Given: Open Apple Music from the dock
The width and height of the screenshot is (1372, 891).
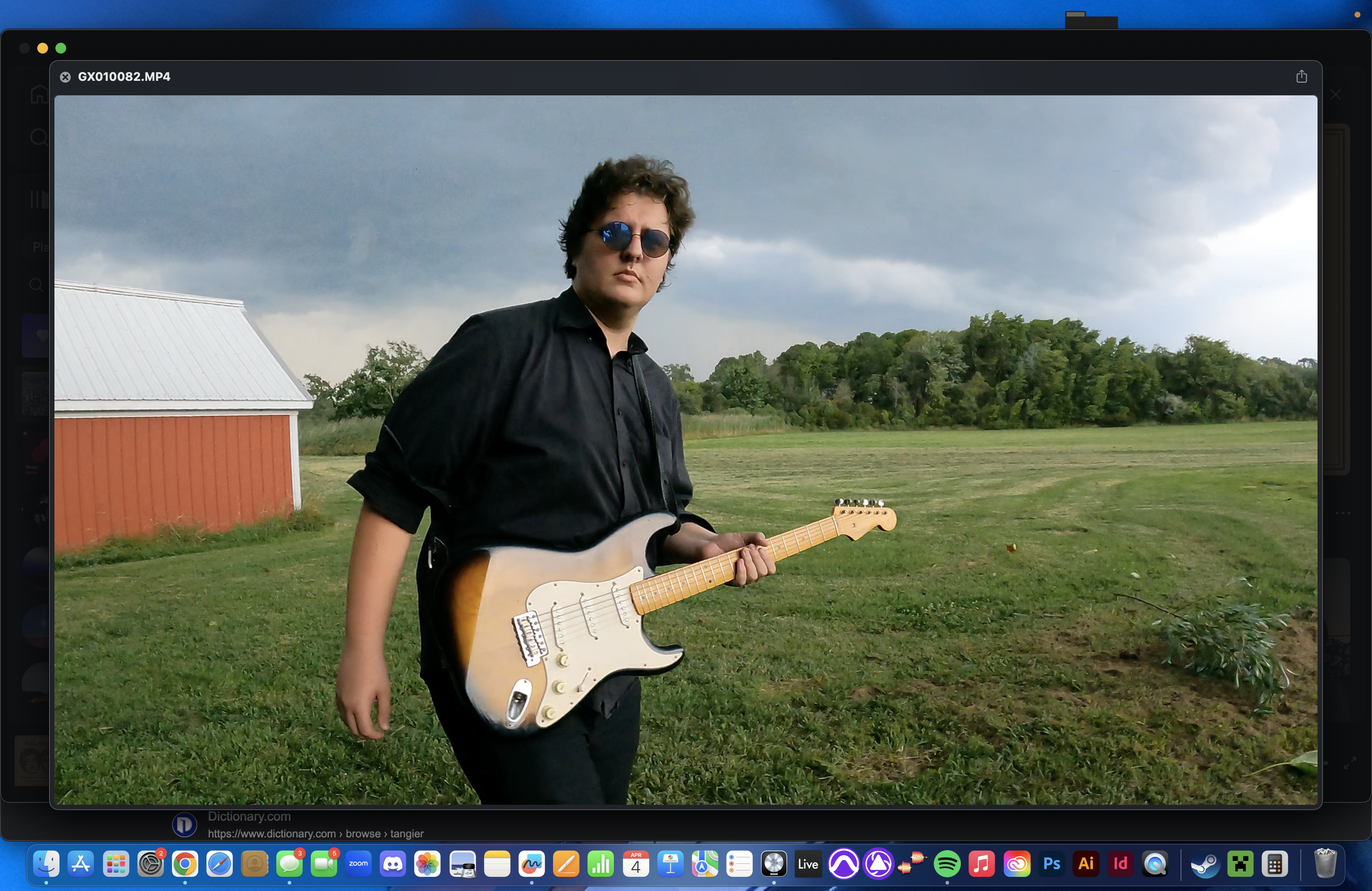Looking at the screenshot, I should coord(981,864).
